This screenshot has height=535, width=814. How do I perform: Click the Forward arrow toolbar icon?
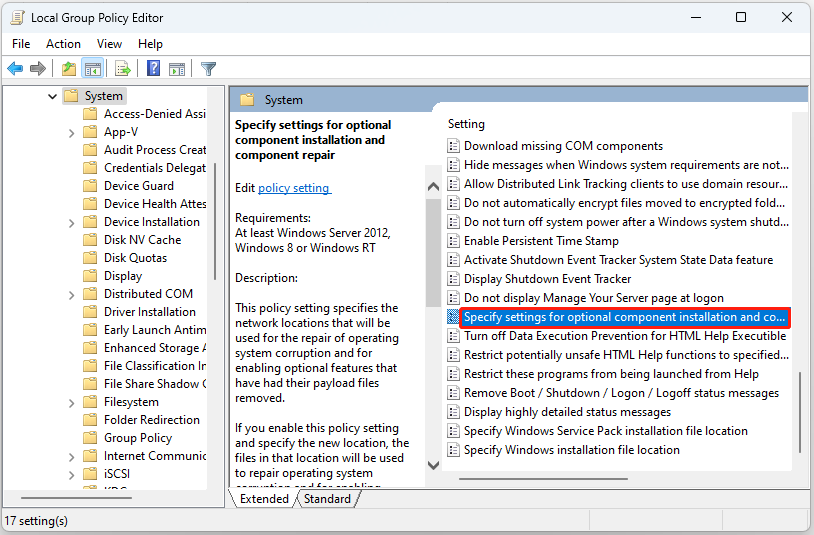(x=38, y=68)
